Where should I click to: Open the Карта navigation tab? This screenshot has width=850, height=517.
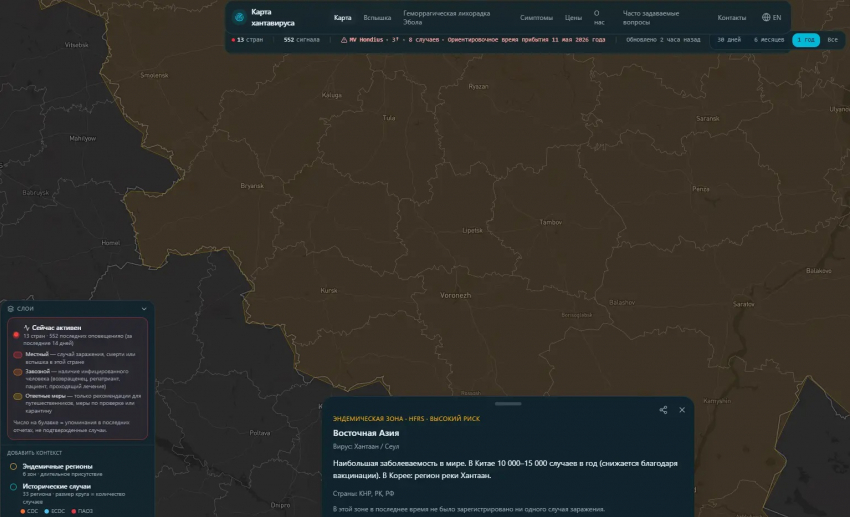click(343, 18)
